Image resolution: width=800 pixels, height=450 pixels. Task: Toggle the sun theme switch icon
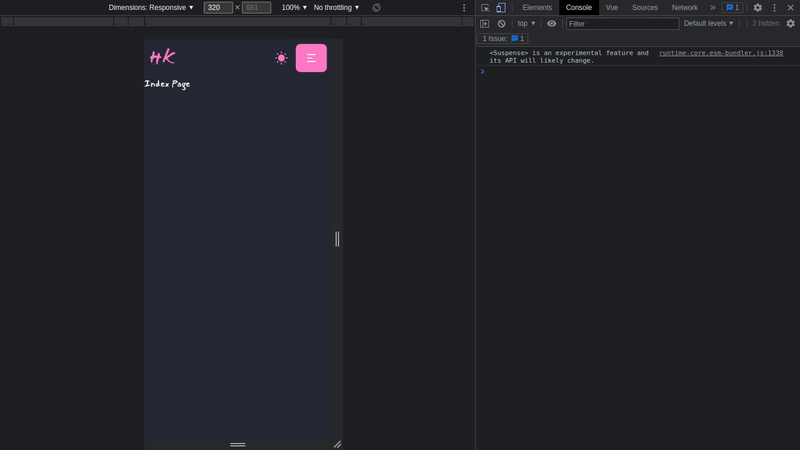pos(281,58)
